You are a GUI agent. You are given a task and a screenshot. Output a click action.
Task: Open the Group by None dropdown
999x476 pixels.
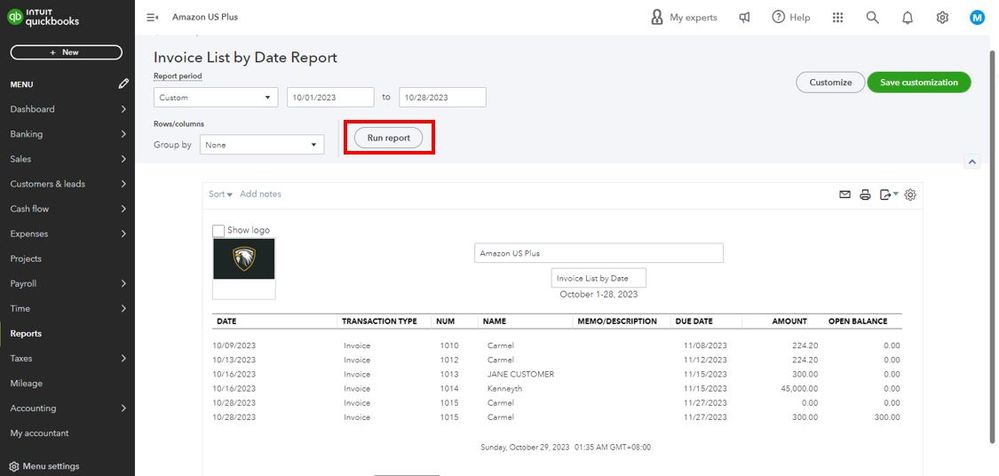[x=262, y=145]
